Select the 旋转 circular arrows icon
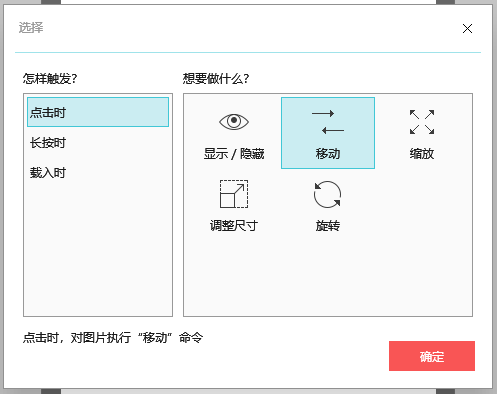Image resolution: width=497 pixels, height=394 pixels. click(x=327, y=194)
